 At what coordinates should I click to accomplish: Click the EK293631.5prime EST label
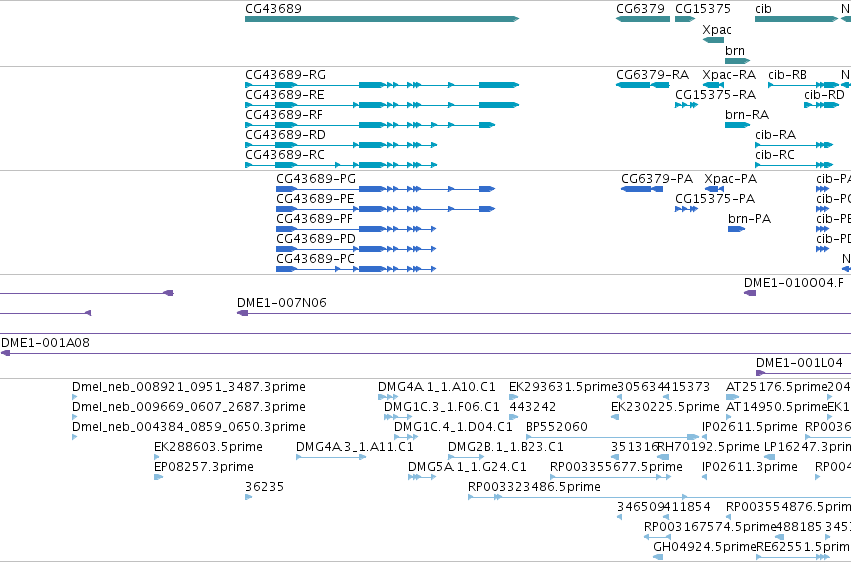click(x=563, y=387)
